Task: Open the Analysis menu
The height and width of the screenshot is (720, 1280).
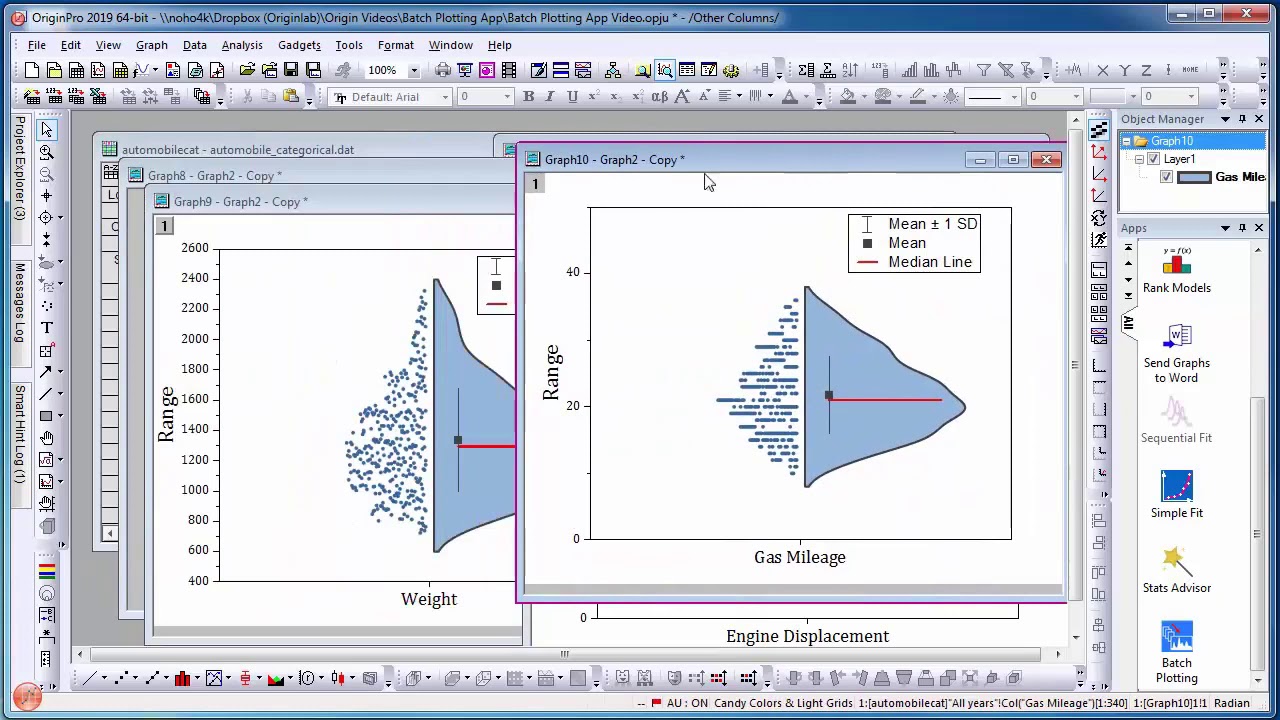Action: coord(242,45)
